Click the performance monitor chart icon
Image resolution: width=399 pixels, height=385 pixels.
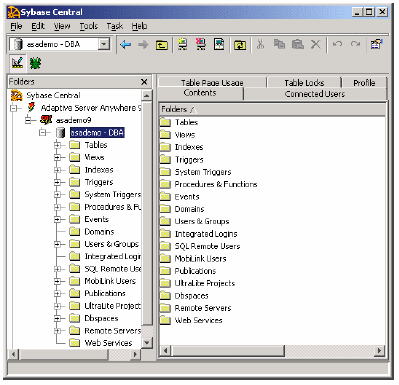tap(17, 63)
